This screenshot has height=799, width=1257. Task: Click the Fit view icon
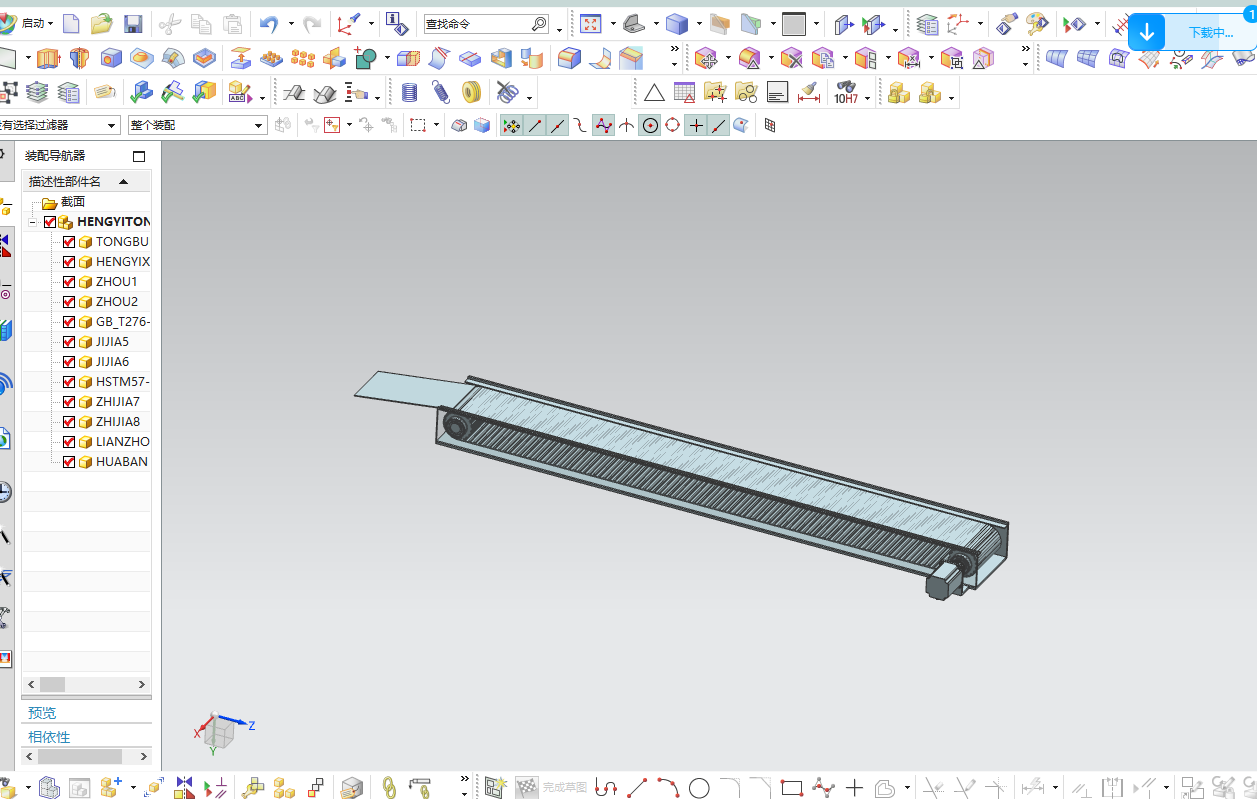pos(591,23)
